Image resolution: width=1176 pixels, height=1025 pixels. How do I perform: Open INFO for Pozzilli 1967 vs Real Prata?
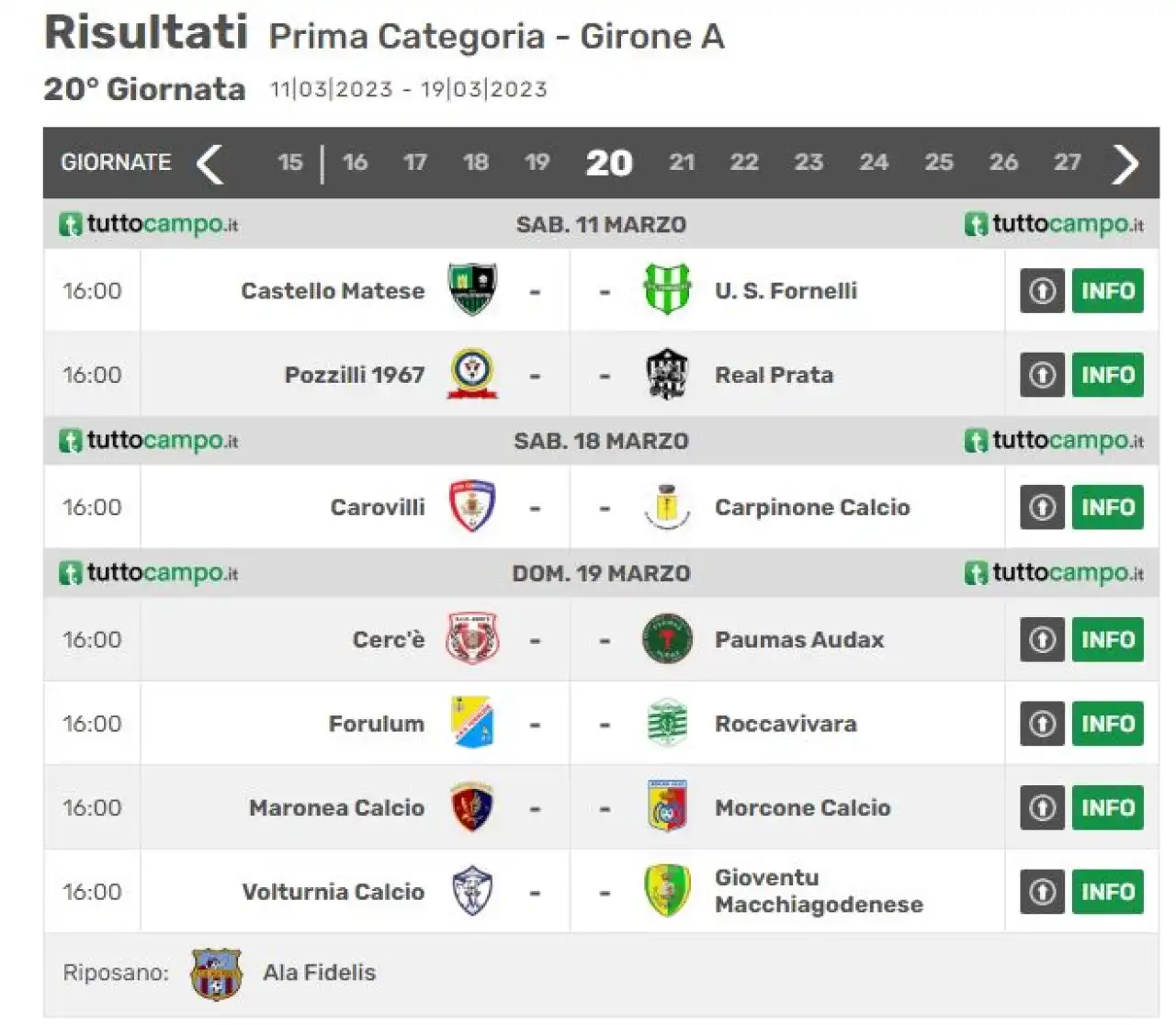coord(1108,375)
